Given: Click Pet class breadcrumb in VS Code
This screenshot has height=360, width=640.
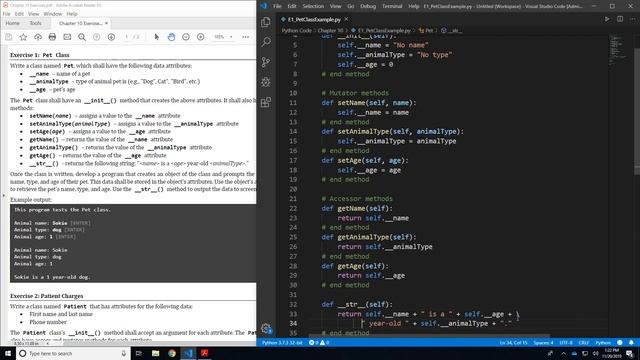Looking at the screenshot, I should tap(426, 31).
